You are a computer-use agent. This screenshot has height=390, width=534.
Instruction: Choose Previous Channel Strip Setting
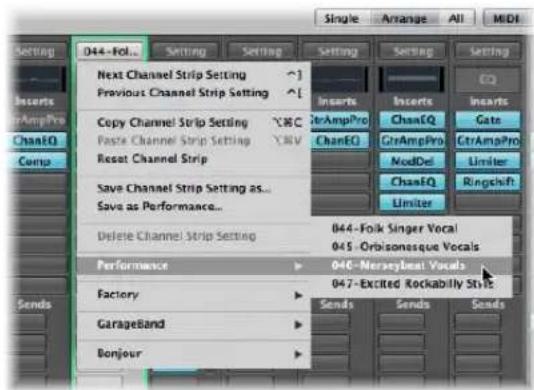click(194, 93)
